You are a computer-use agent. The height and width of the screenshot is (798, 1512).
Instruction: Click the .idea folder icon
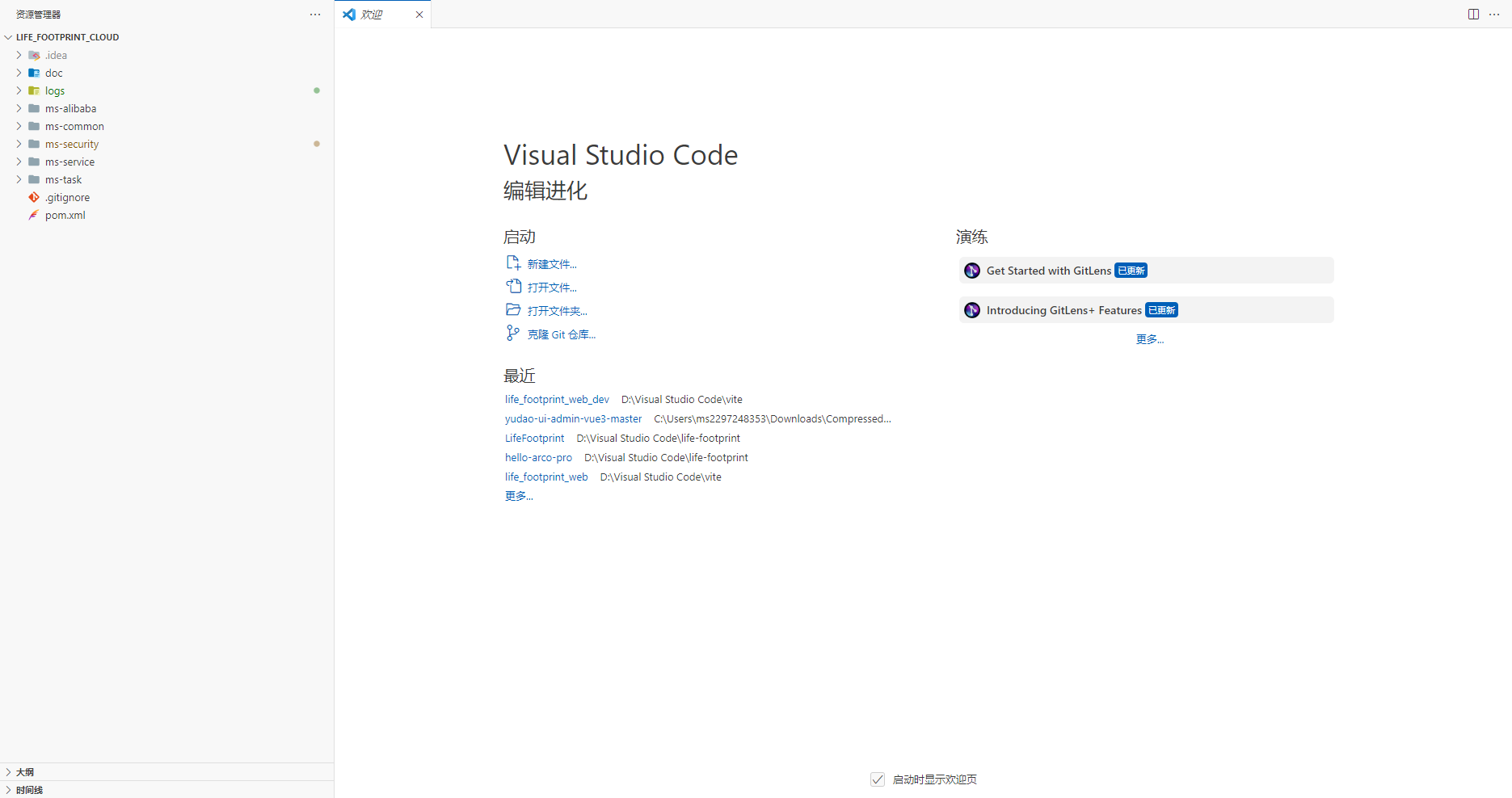click(34, 55)
